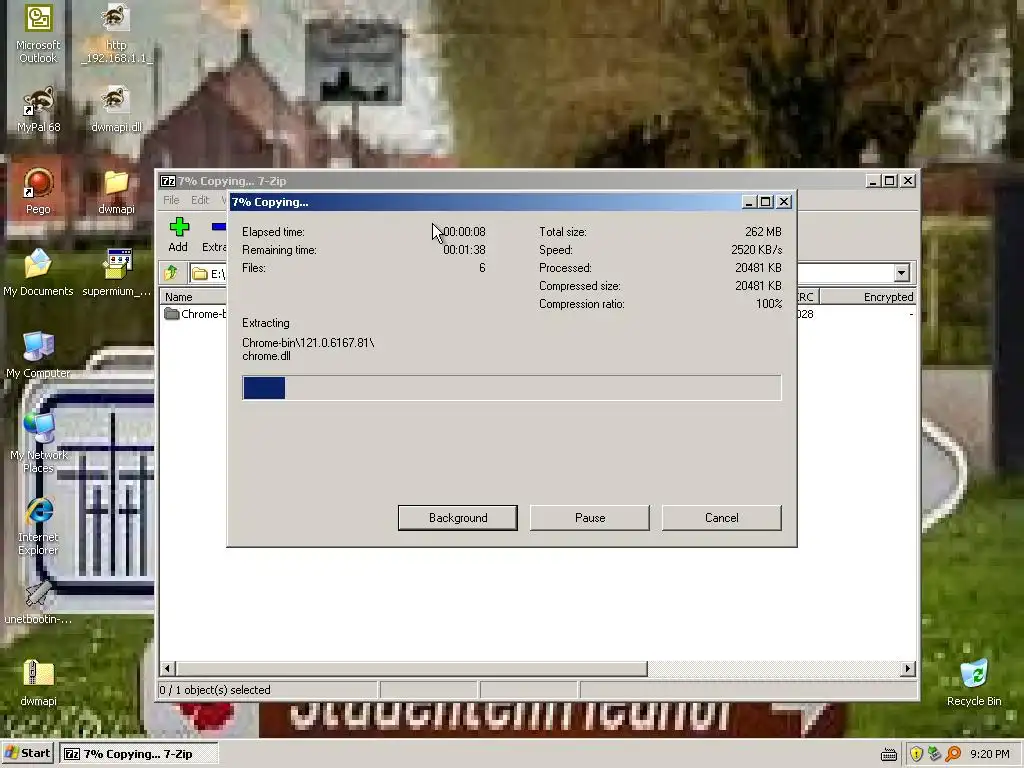Click the Chrome-bin folder in file list
1024x768 pixels.
[195, 314]
